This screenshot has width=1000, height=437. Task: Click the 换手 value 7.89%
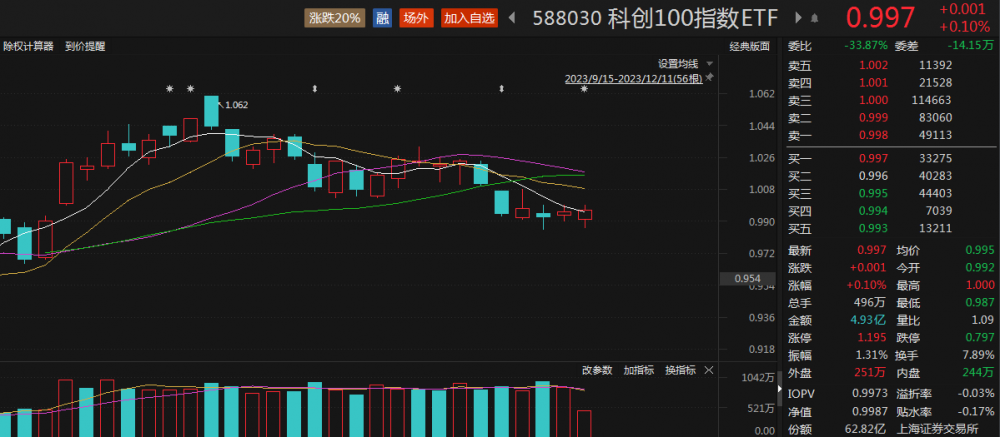(978, 355)
